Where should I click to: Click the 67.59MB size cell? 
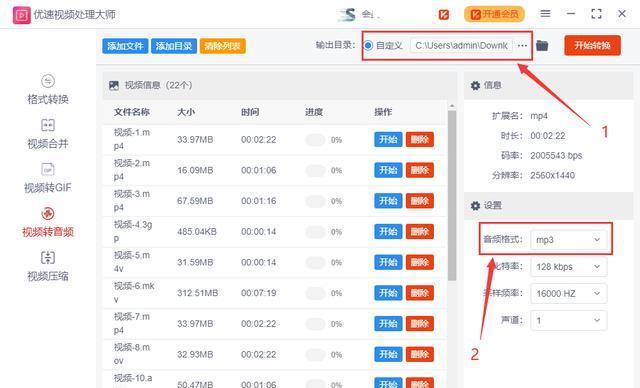pyautogui.click(x=195, y=201)
